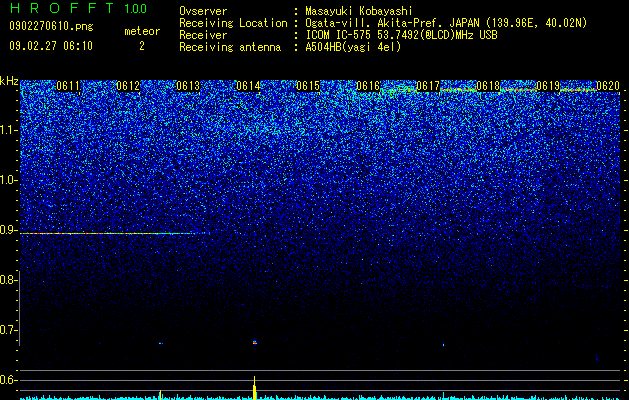This screenshot has width=629, height=400.
Task: Click the 0.7 kHz axis label
Action: click(x=9, y=330)
